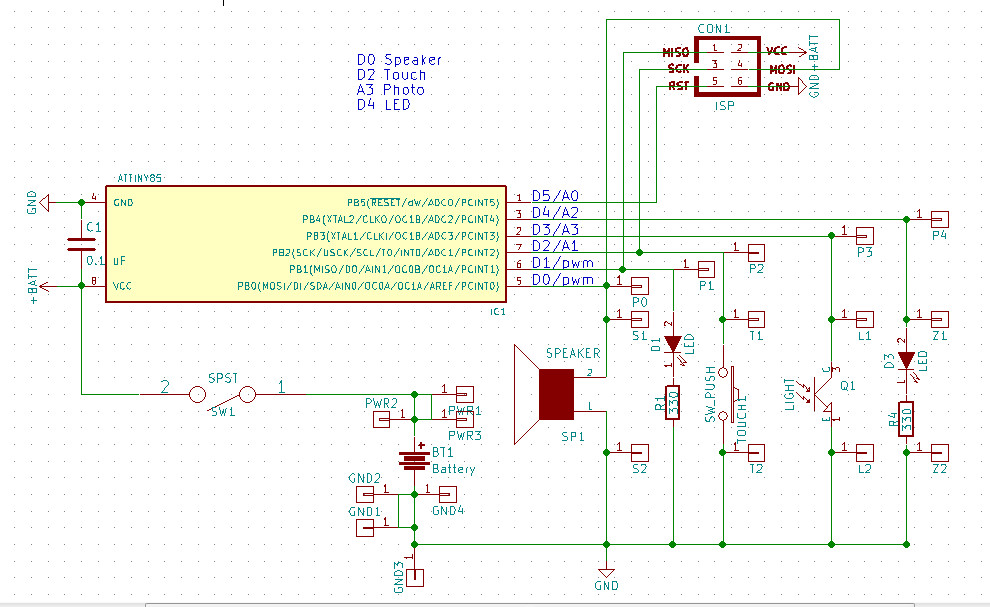Click the S2 speaker pad

(640, 452)
